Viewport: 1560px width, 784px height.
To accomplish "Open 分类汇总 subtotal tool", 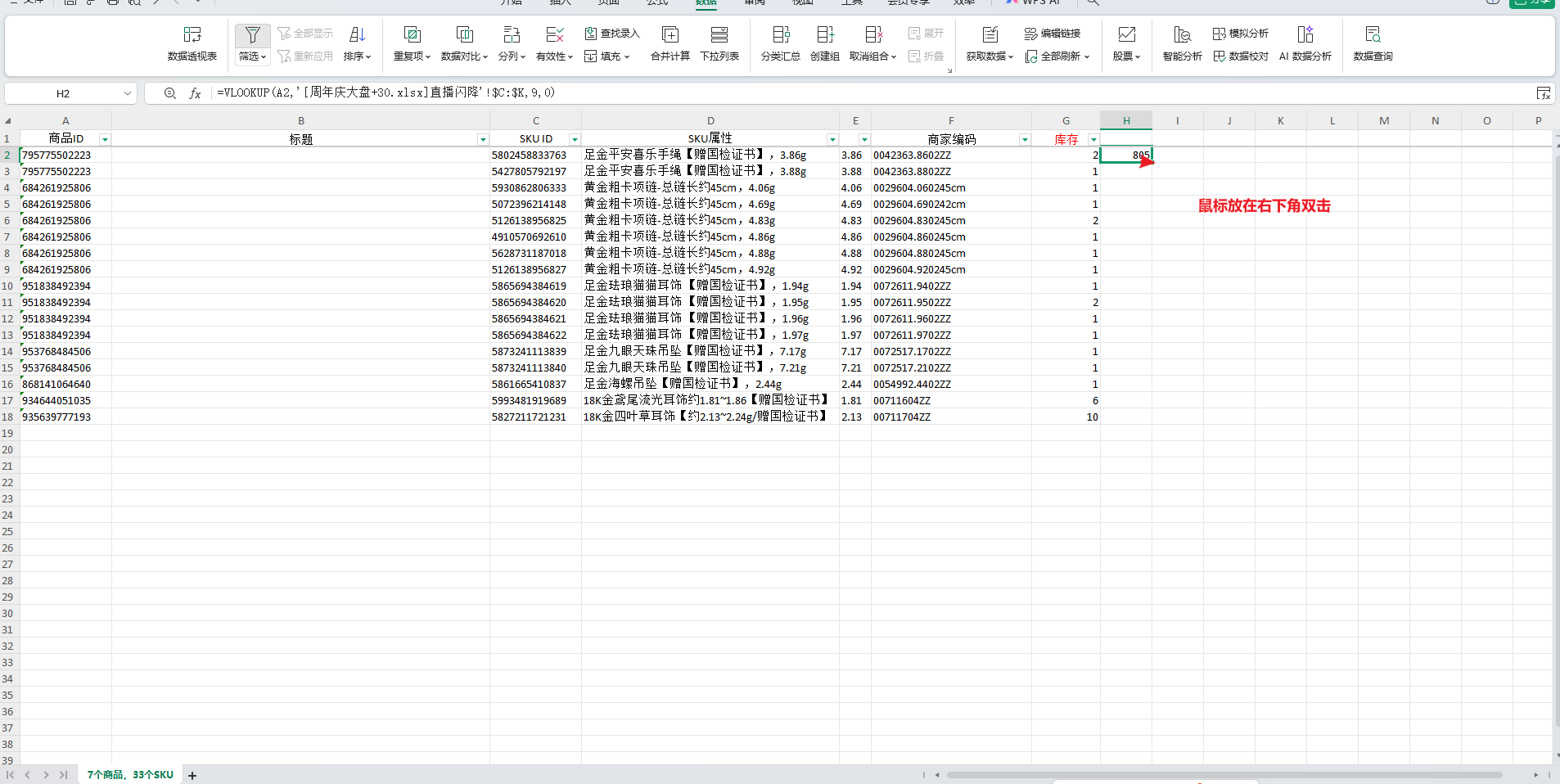I will [x=780, y=43].
